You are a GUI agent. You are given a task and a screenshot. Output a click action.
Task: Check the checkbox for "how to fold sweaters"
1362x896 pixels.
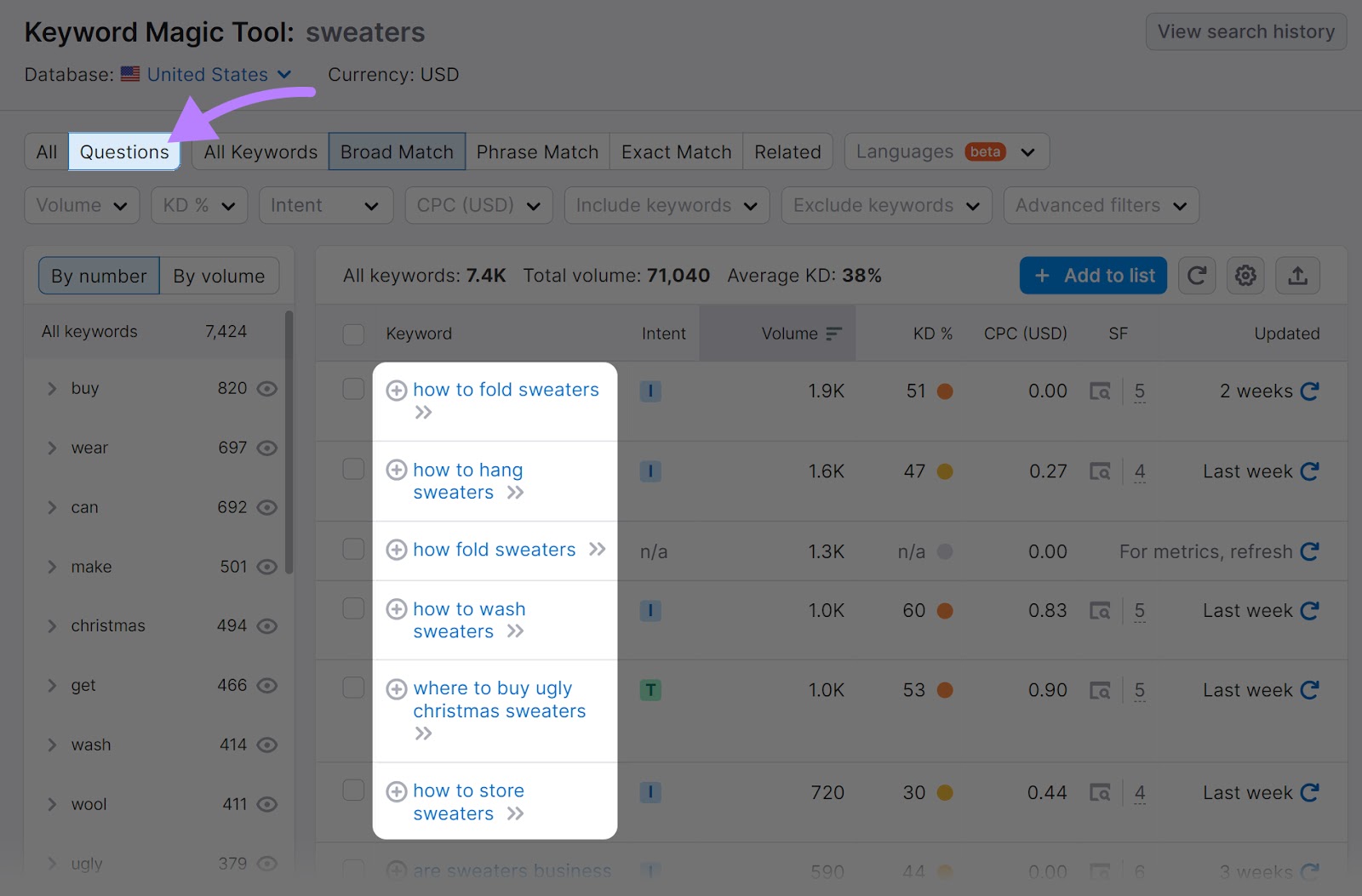(353, 391)
